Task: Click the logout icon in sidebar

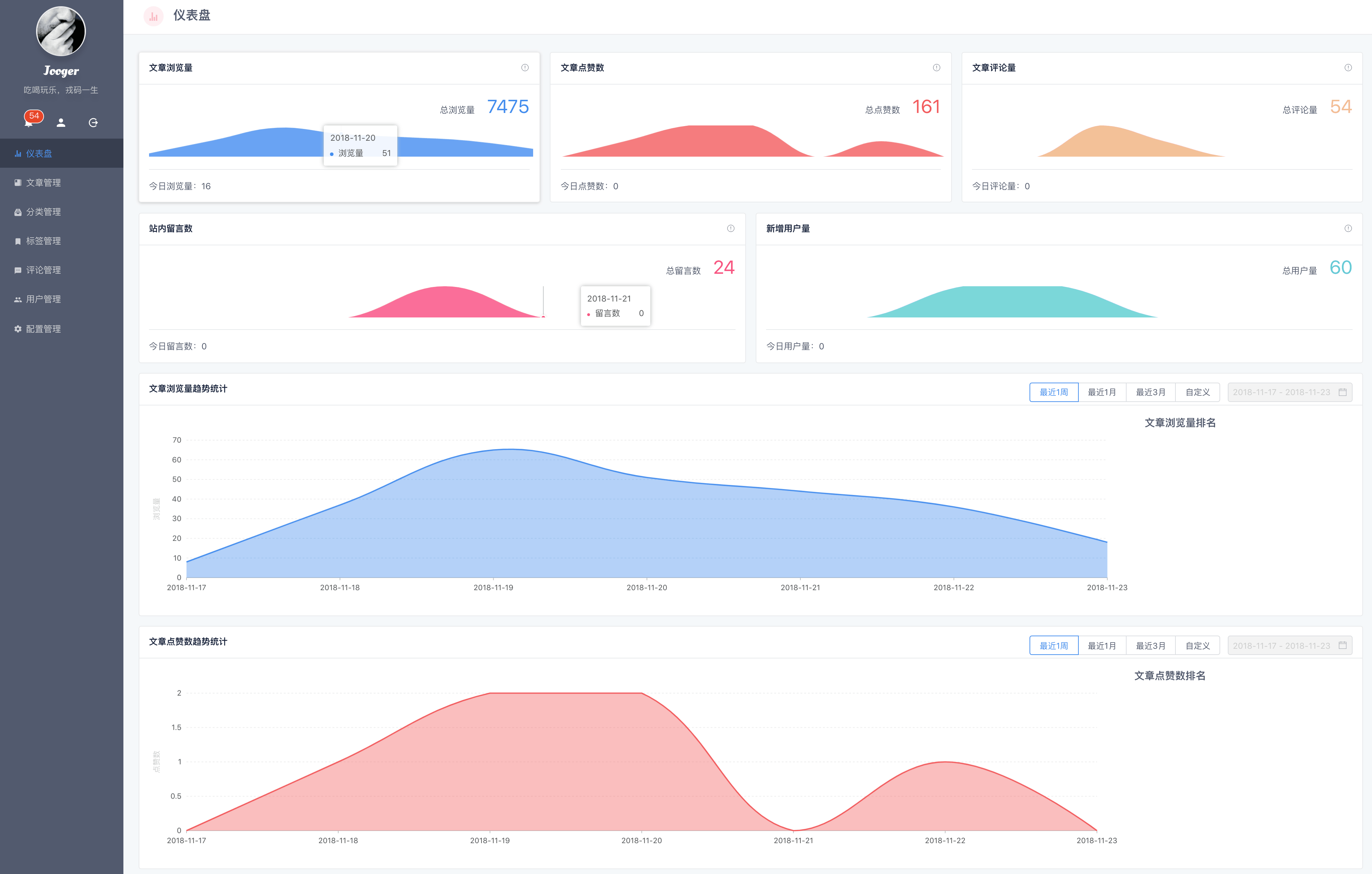Action: coord(94,122)
